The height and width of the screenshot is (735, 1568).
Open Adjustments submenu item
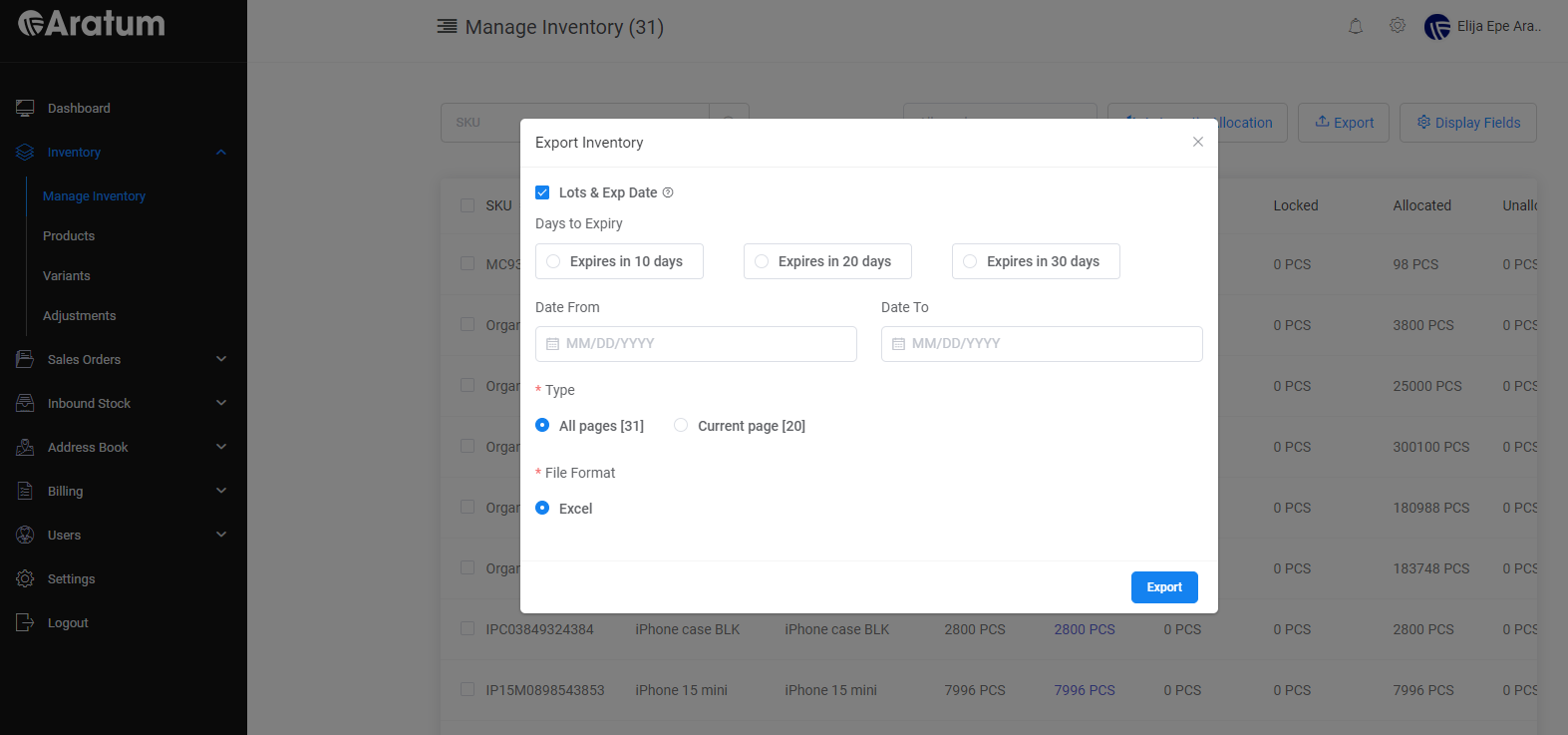click(80, 316)
